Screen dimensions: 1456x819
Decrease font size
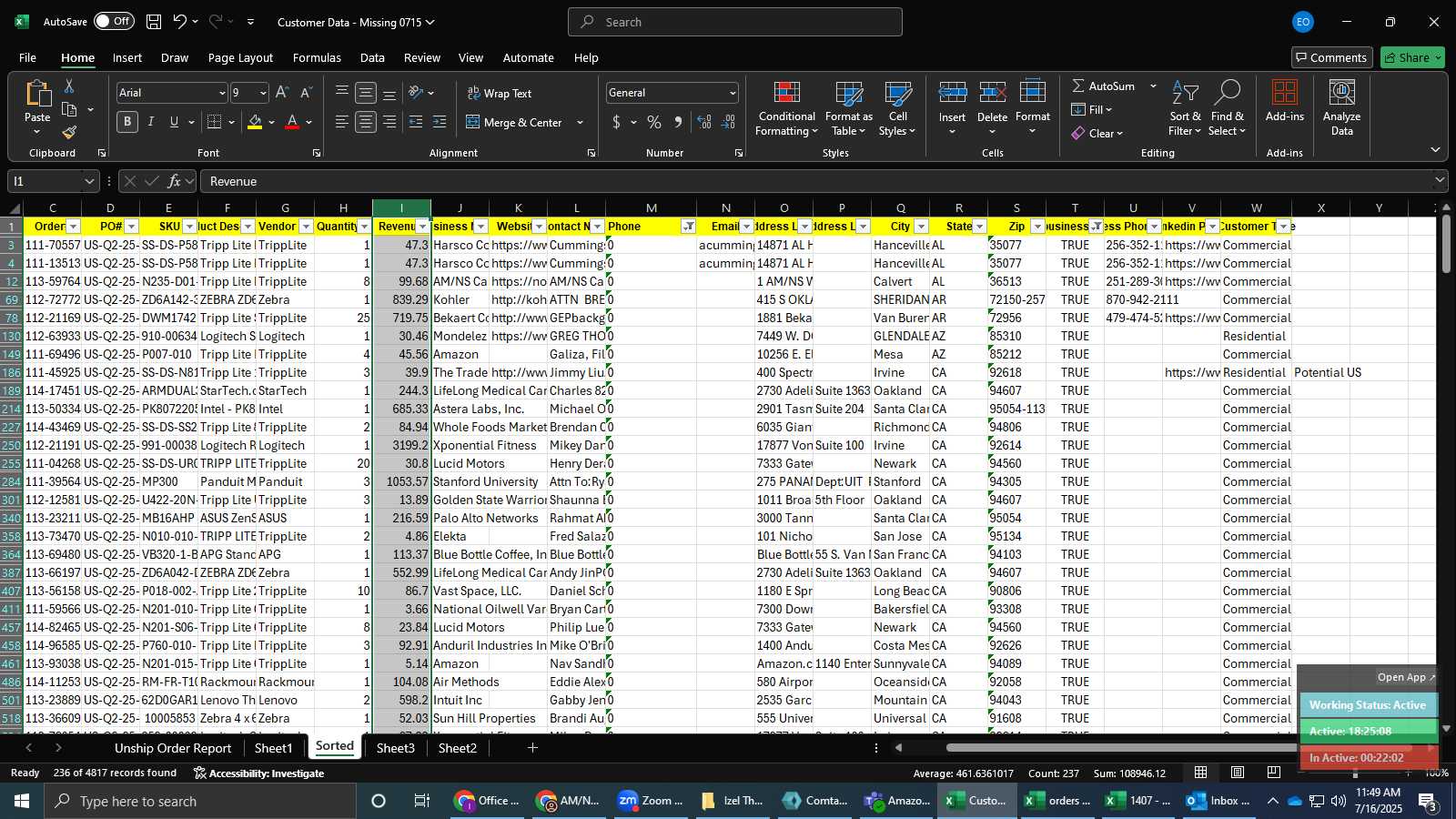(306, 93)
